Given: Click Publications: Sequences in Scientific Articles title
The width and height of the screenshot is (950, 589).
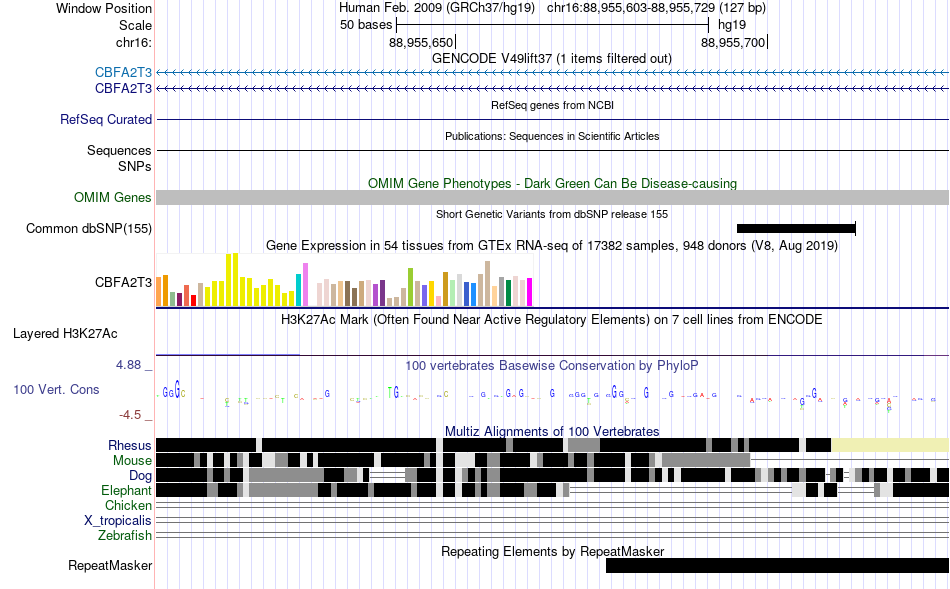Looking at the screenshot, I should (x=552, y=136).
